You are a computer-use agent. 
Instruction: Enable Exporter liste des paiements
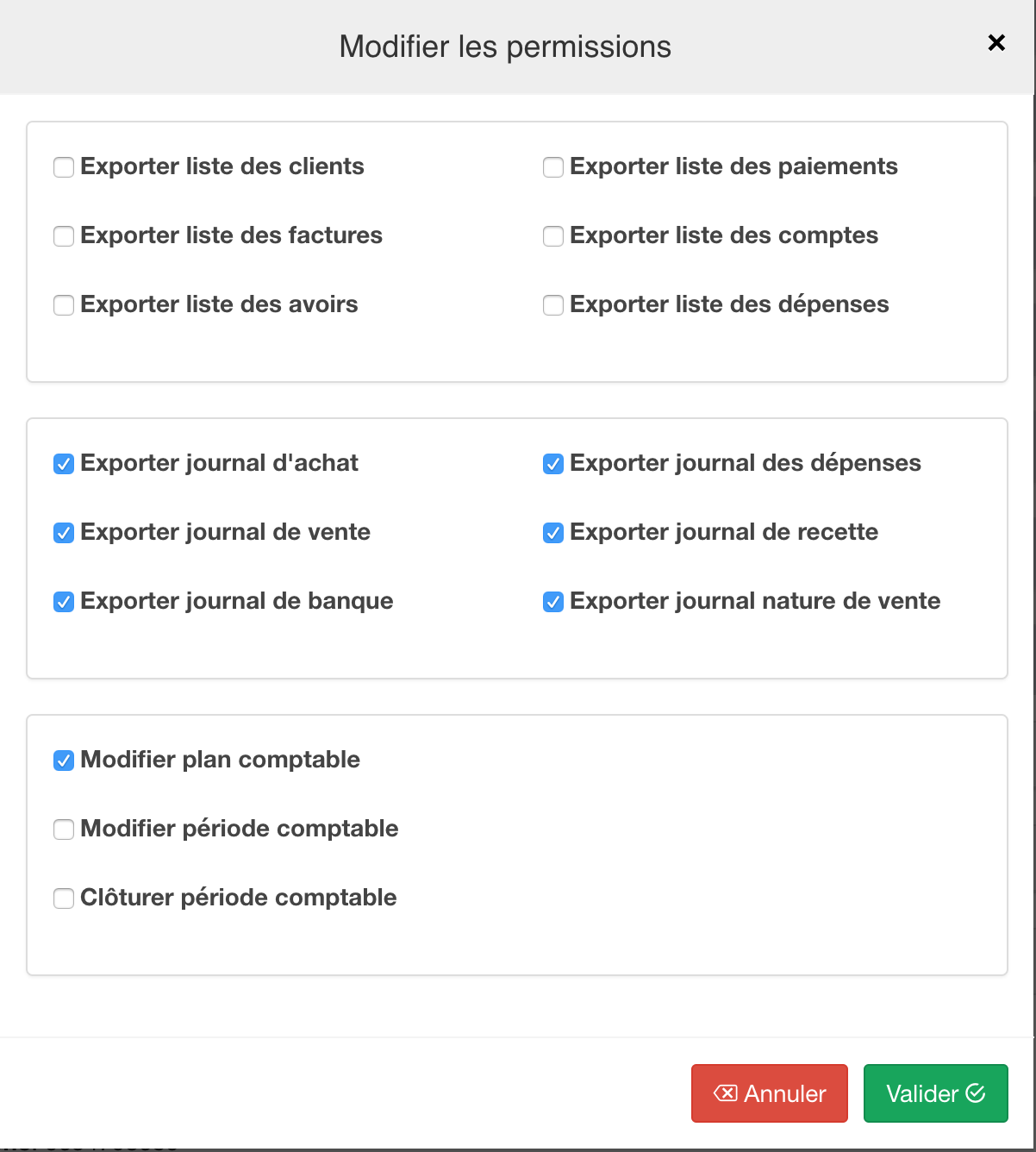553,167
